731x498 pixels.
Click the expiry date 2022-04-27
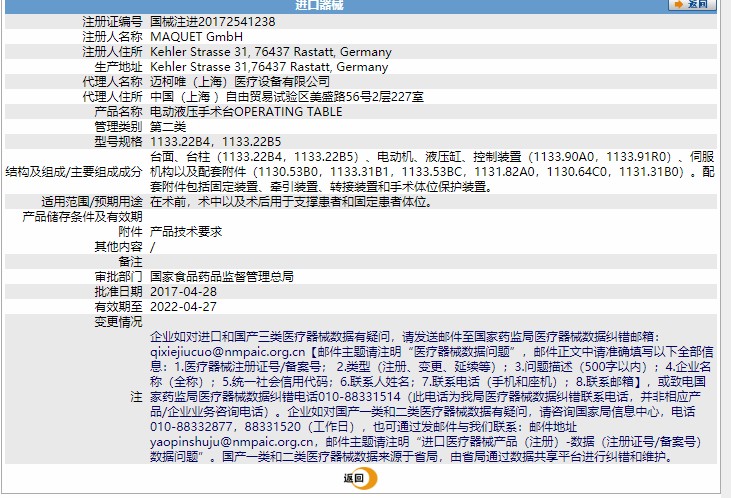coord(183,306)
